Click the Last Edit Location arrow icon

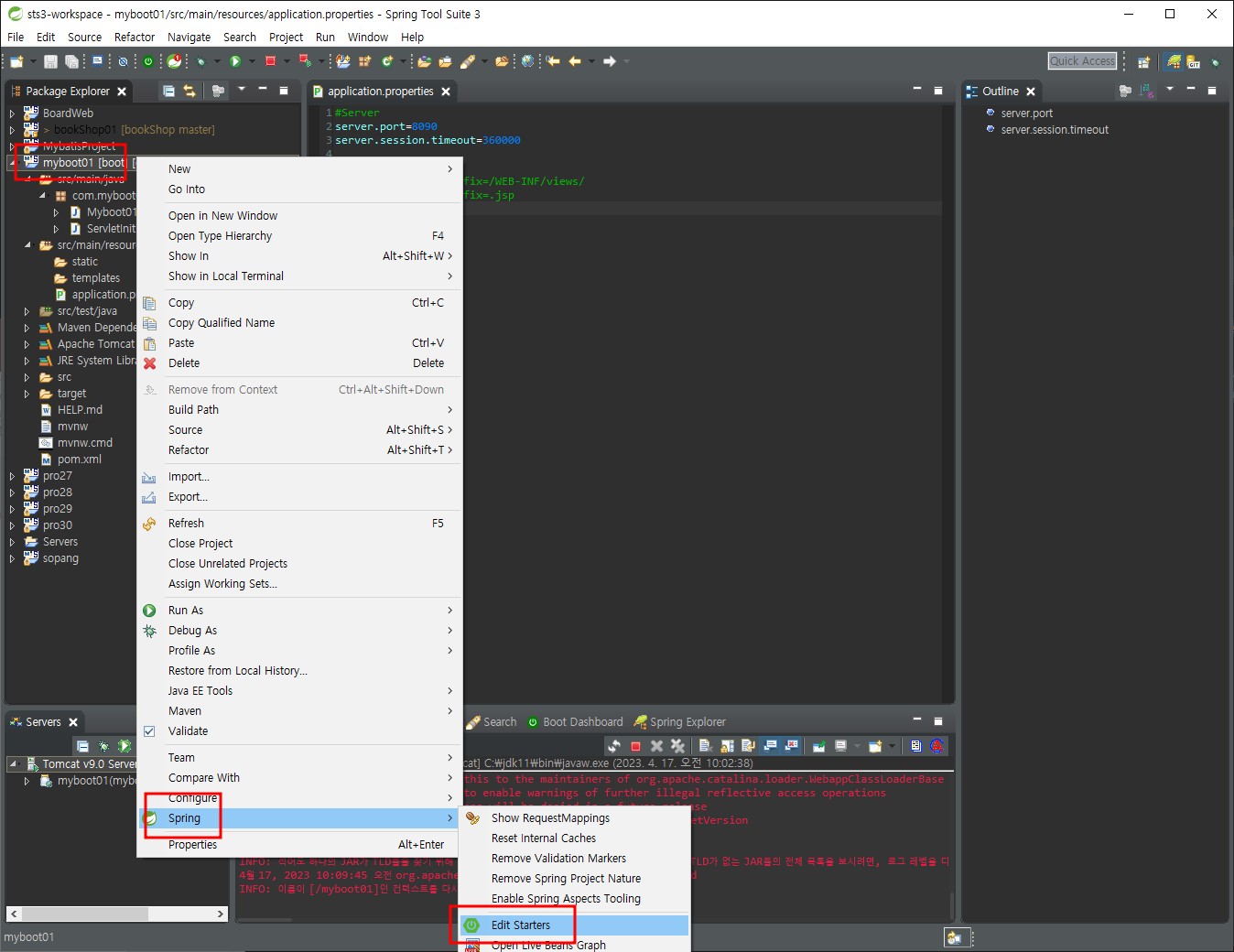[x=553, y=61]
